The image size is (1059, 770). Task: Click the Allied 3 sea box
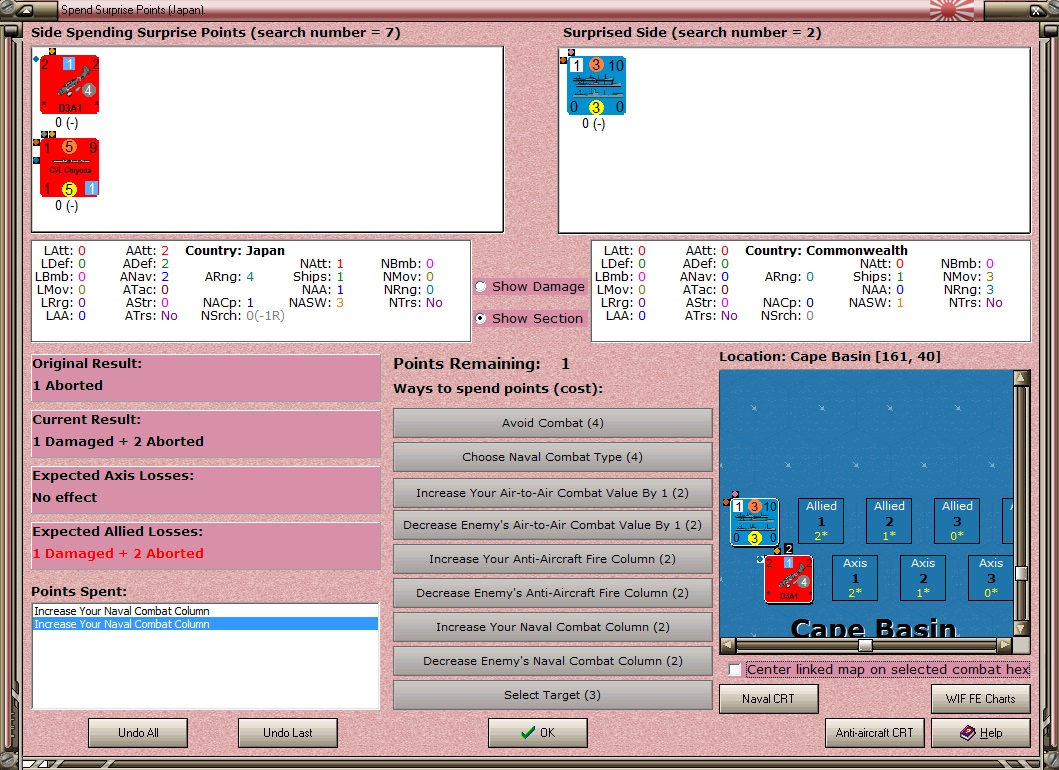point(958,521)
